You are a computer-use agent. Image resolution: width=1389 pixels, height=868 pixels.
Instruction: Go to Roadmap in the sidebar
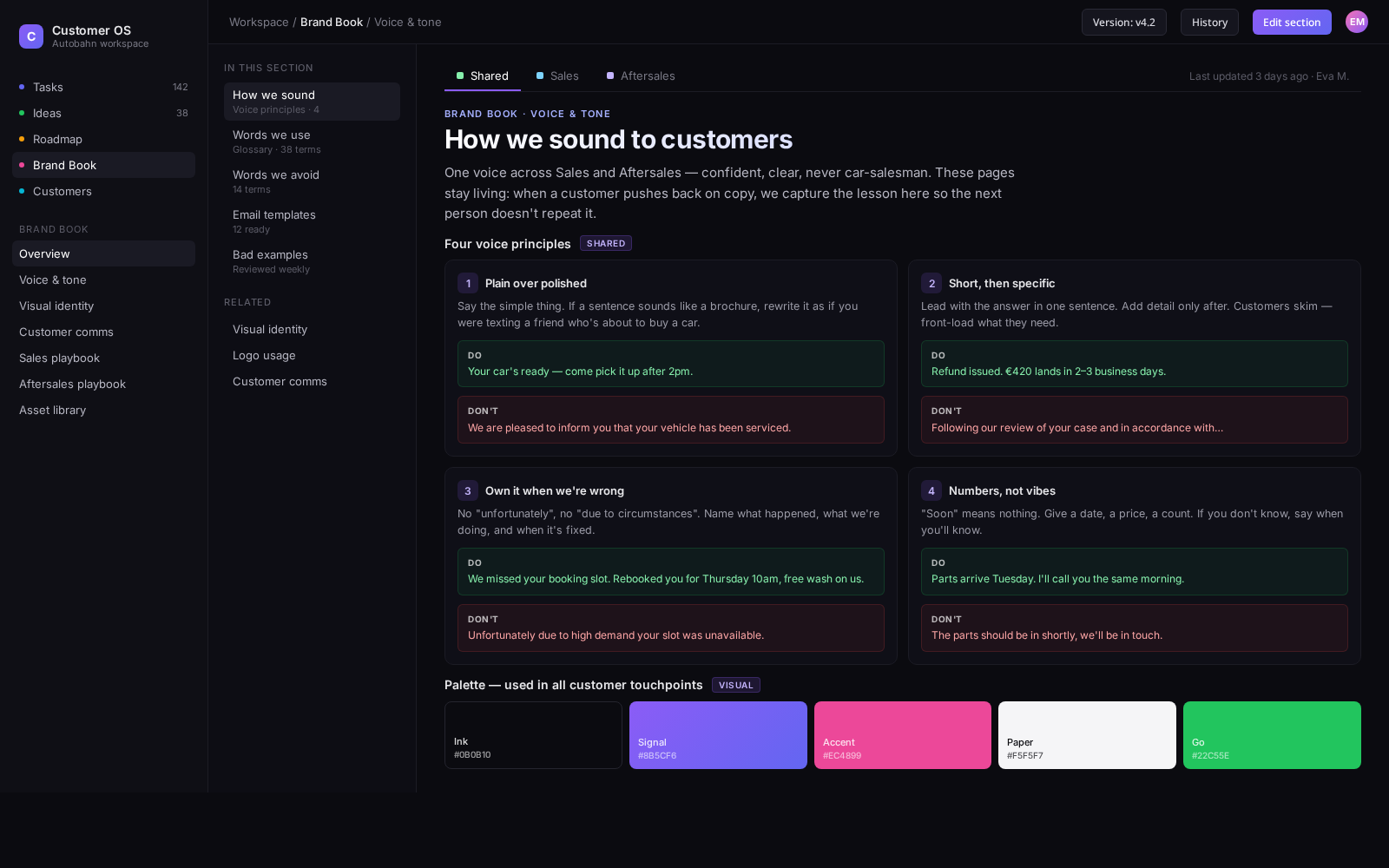click(103, 139)
